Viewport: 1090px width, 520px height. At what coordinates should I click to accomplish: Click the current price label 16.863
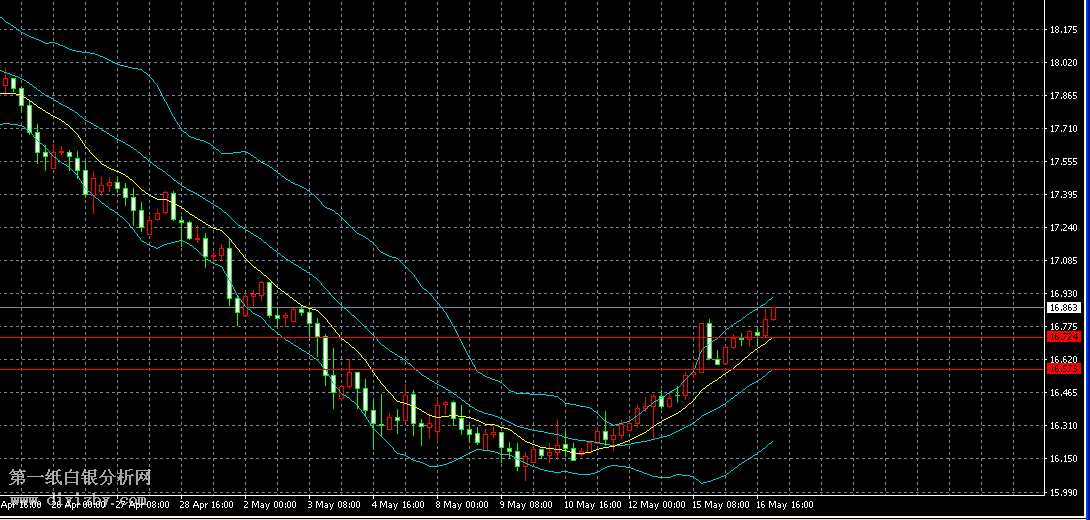click(x=1062, y=308)
